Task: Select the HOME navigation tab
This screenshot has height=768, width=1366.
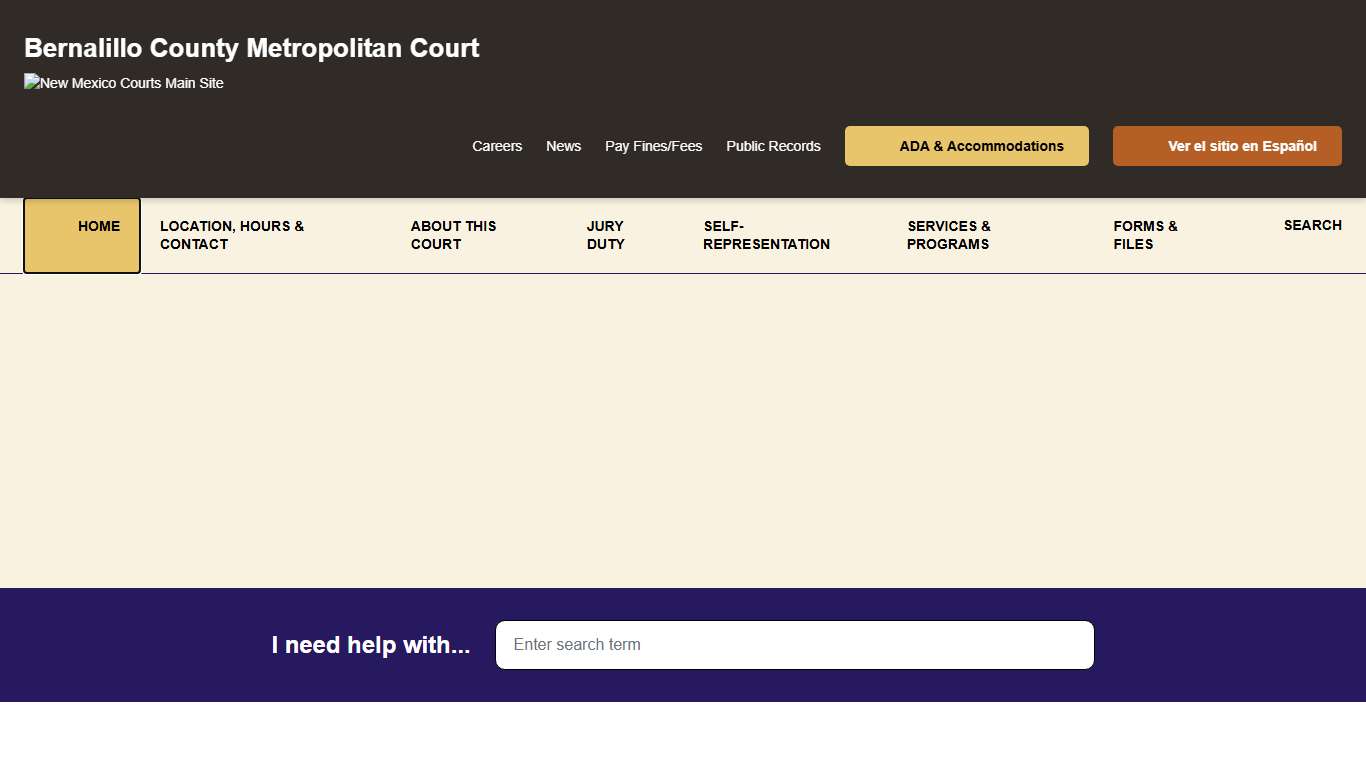Action: (x=98, y=226)
